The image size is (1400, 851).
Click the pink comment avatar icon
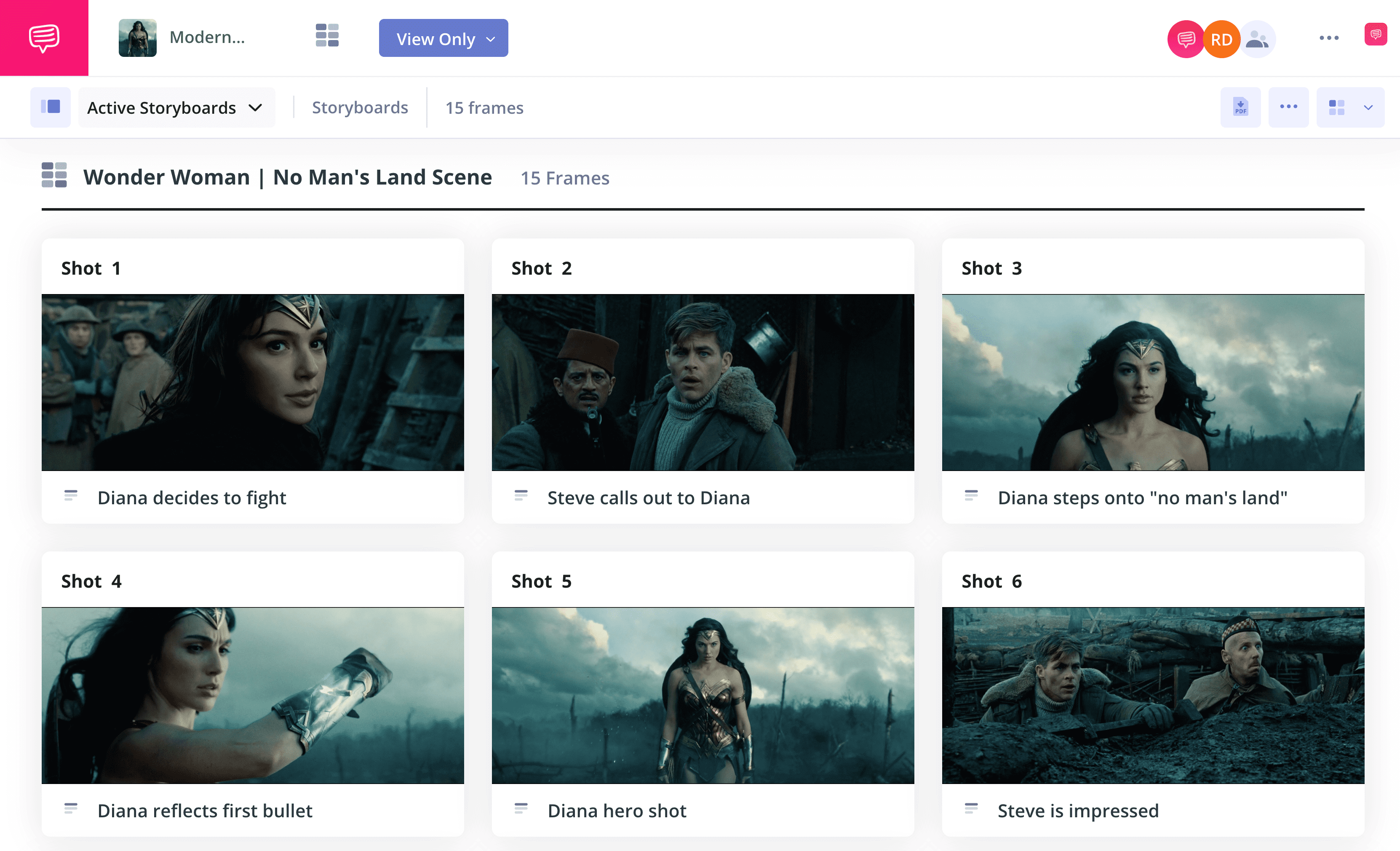click(x=1185, y=39)
